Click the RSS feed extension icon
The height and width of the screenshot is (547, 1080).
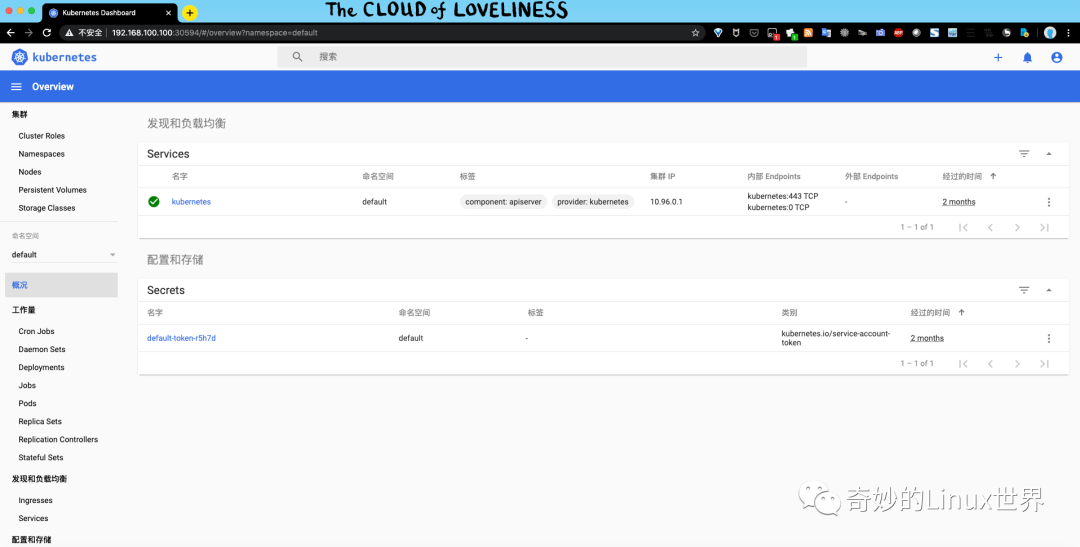click(809, 32)
